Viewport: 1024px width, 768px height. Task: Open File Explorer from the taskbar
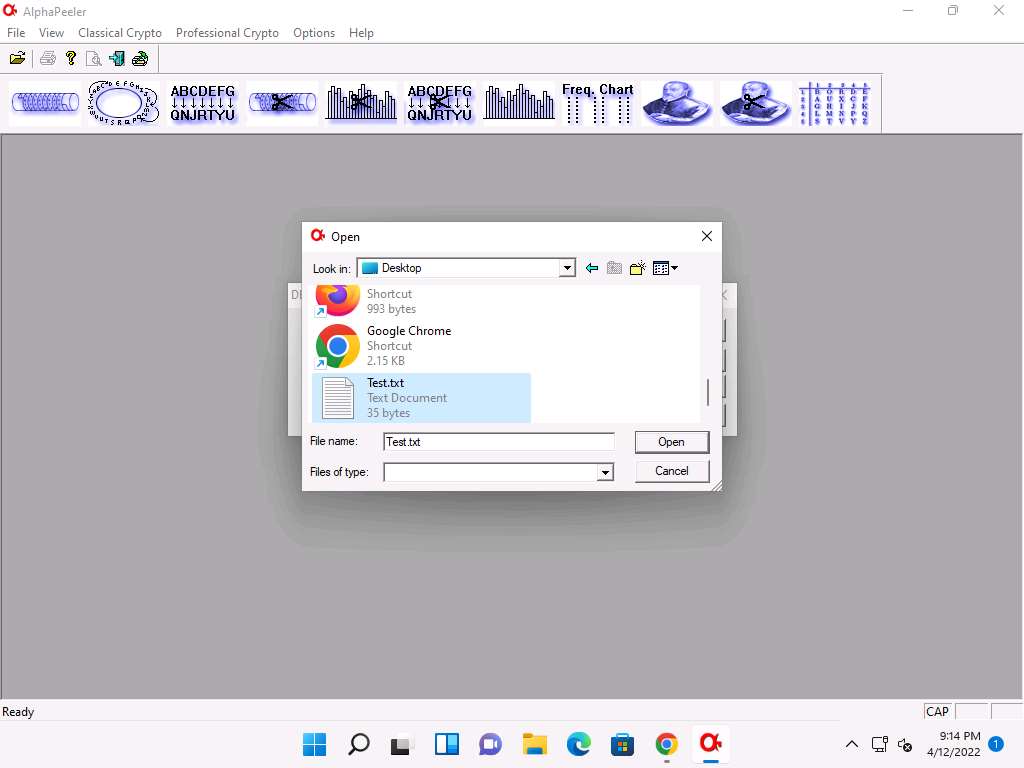pos(535,744)
